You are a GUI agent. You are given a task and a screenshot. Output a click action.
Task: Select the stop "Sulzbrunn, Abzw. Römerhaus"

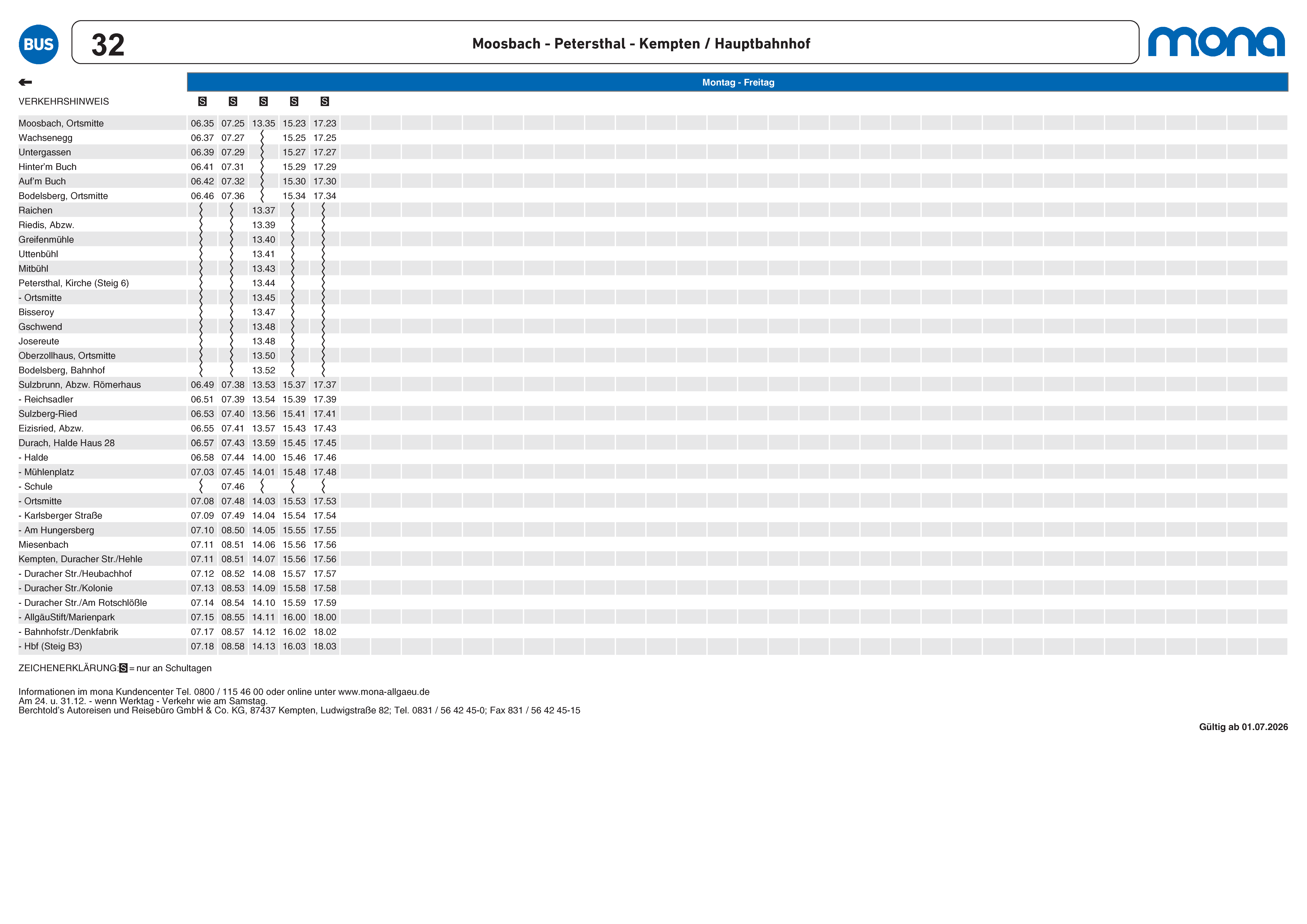(80, 385)
